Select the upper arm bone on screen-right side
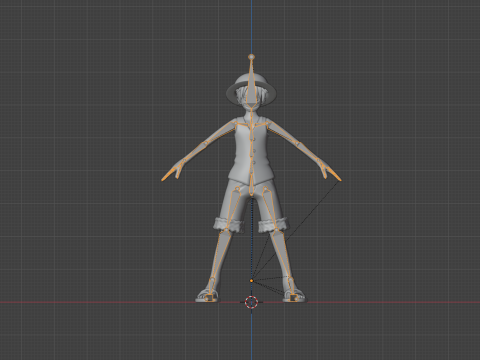The image size is (480, 360). tap(283, 133)
